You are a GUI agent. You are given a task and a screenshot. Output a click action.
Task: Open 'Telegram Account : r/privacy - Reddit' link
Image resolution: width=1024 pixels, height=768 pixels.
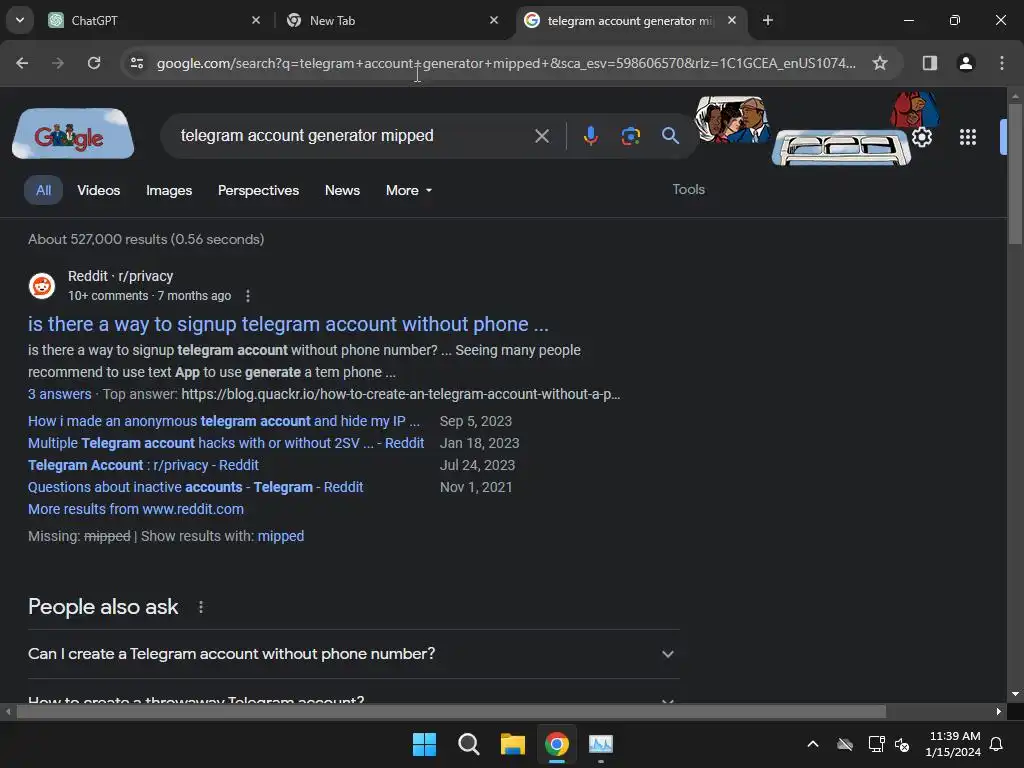(143, 465)
